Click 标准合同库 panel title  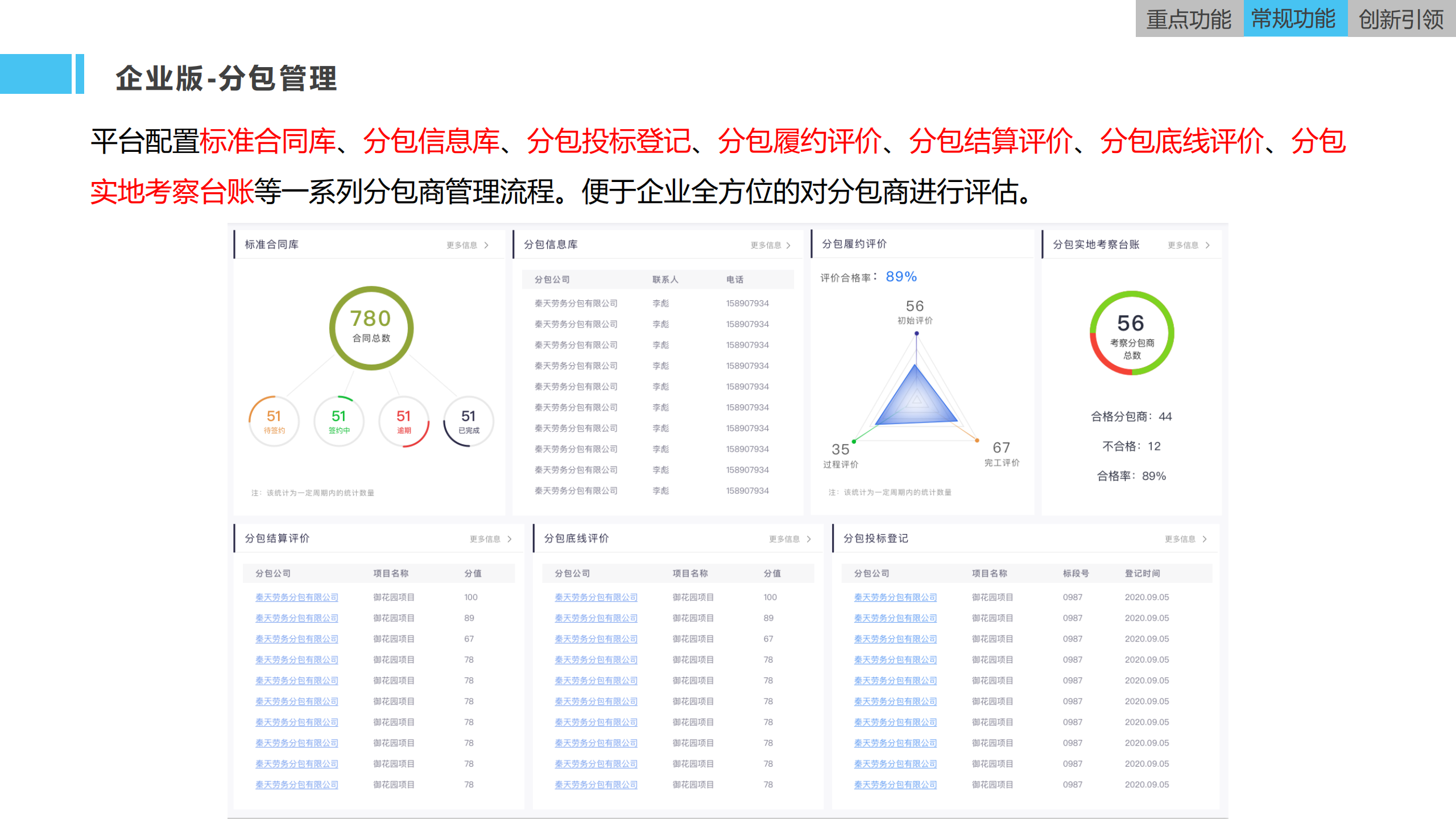[271, 245]
